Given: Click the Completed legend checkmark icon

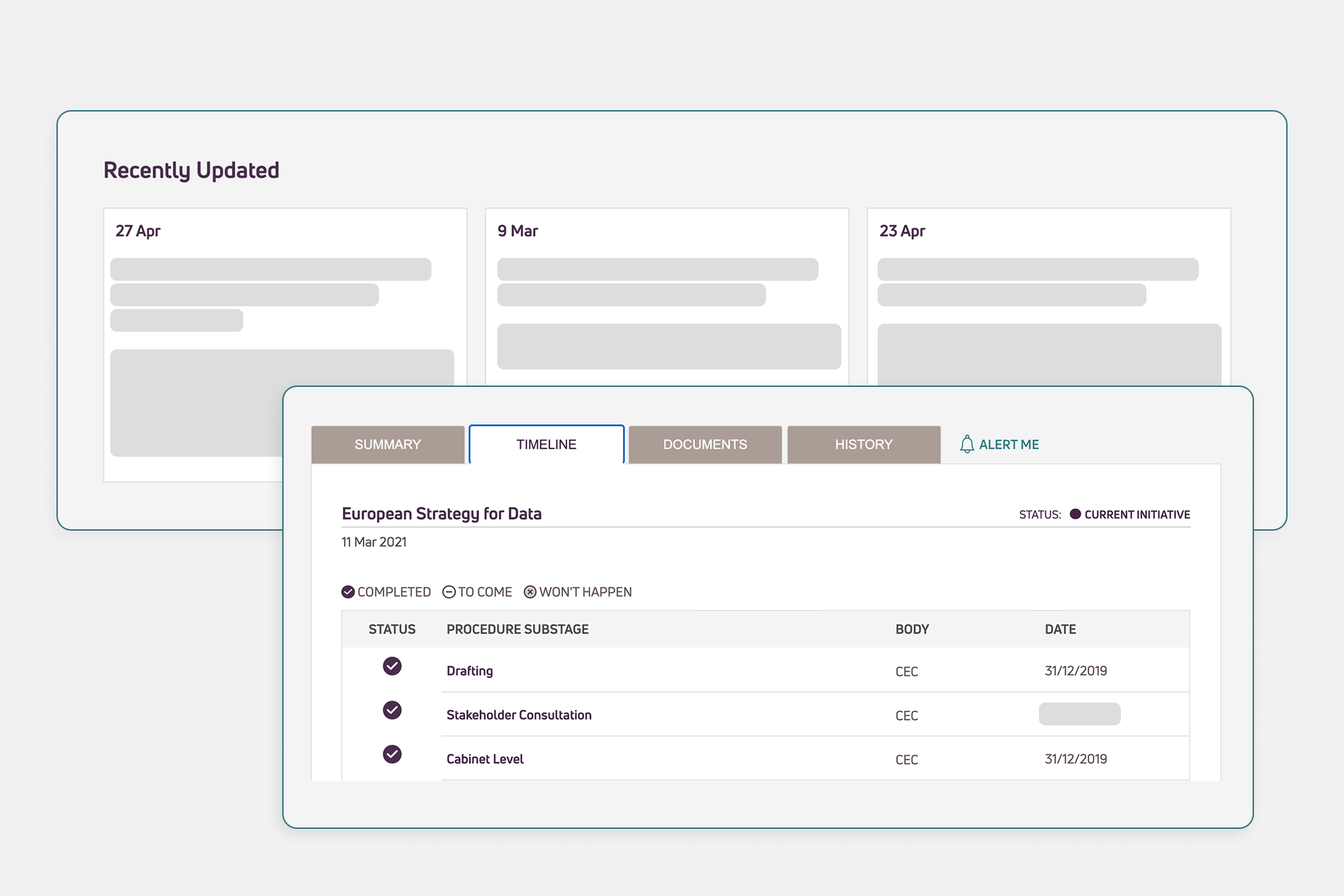Looking at the screenshot, I should (348, 592).
